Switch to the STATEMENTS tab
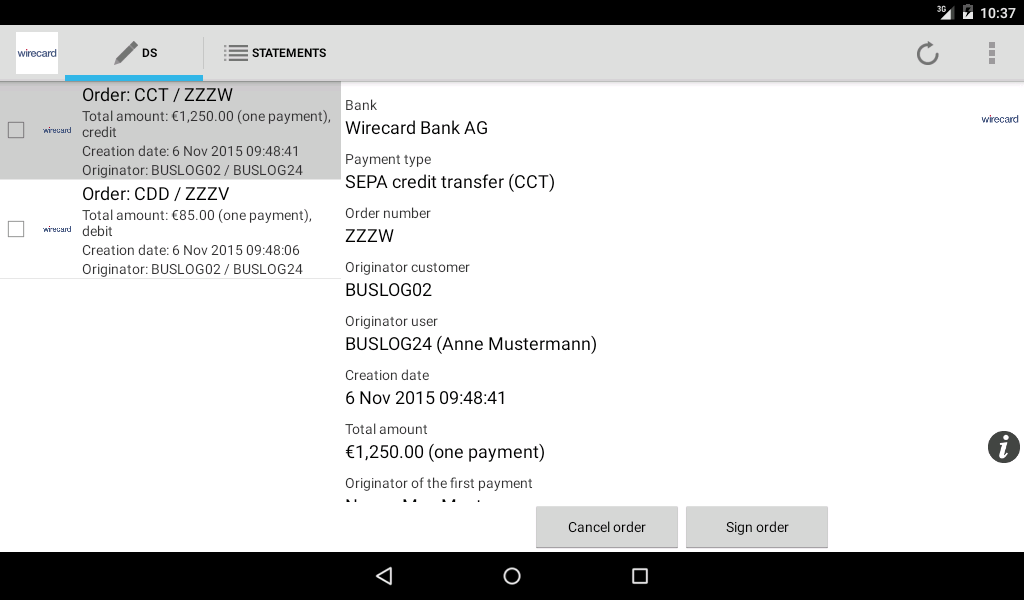The height and width of the screenshot is (600, 1024). coord(275,53)
